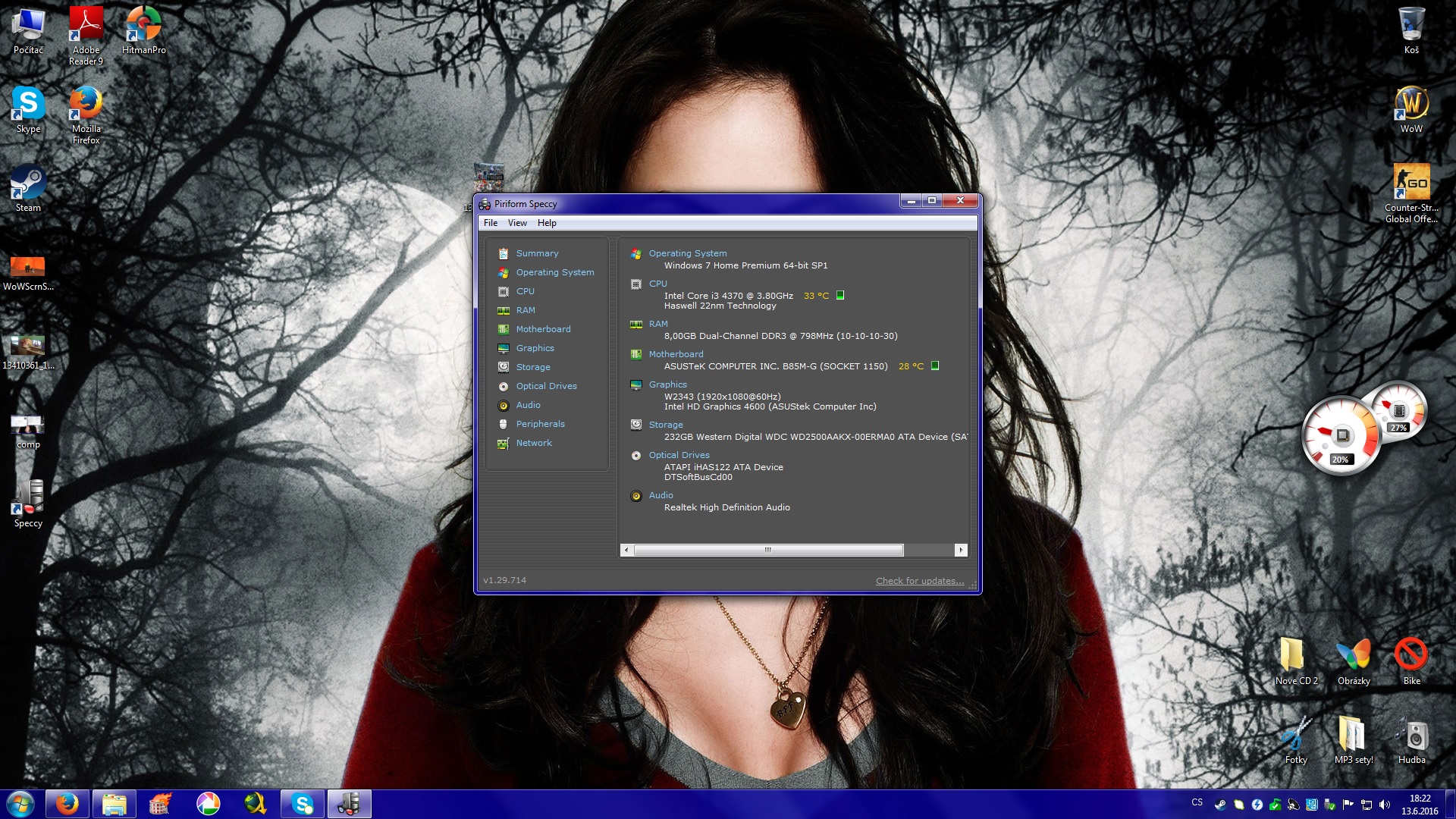Open the Help menu
The width and height of the screenshot is (1456, 819).
pos(547,223)
